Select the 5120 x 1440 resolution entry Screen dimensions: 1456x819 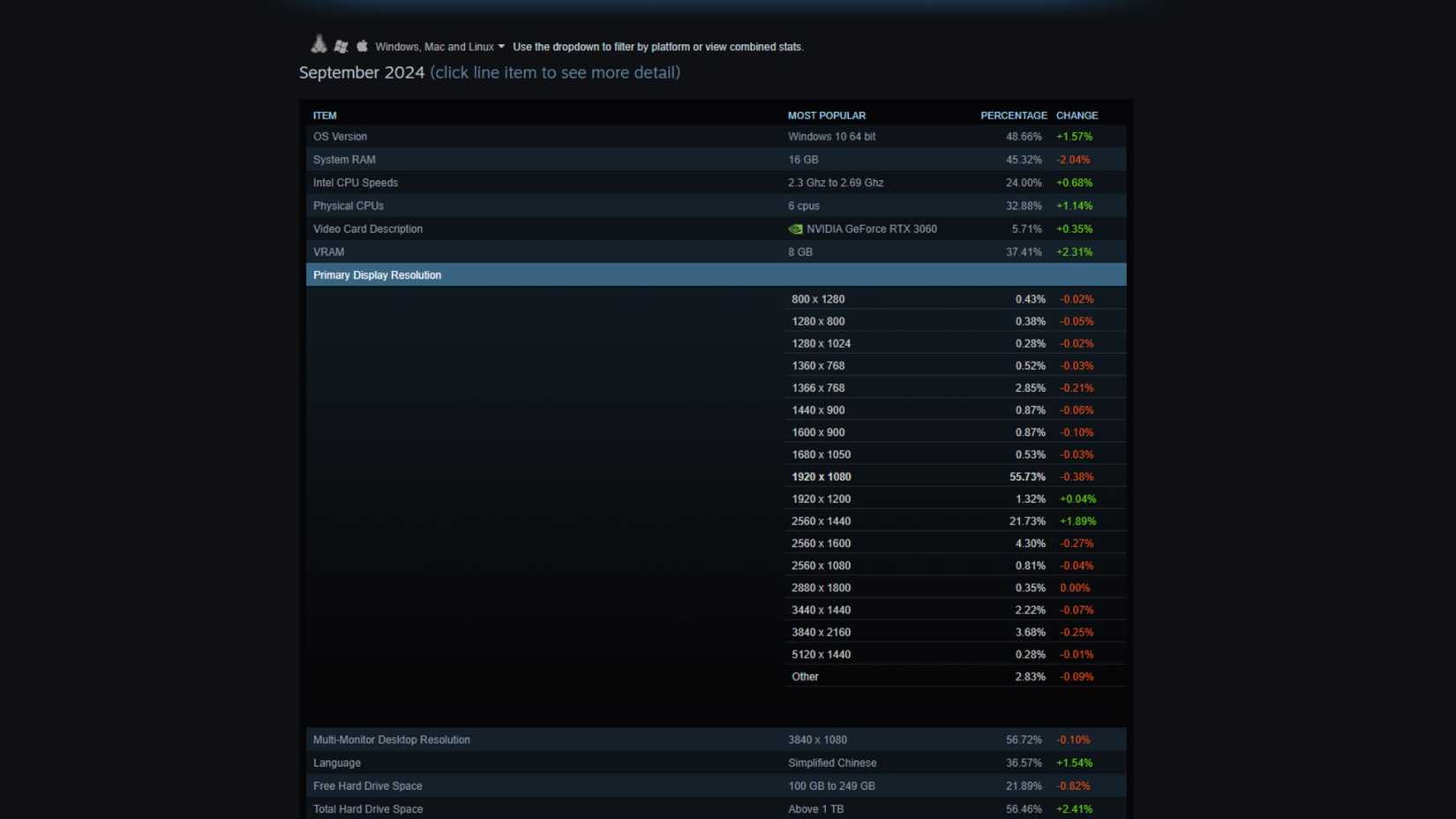coord(956,654)
